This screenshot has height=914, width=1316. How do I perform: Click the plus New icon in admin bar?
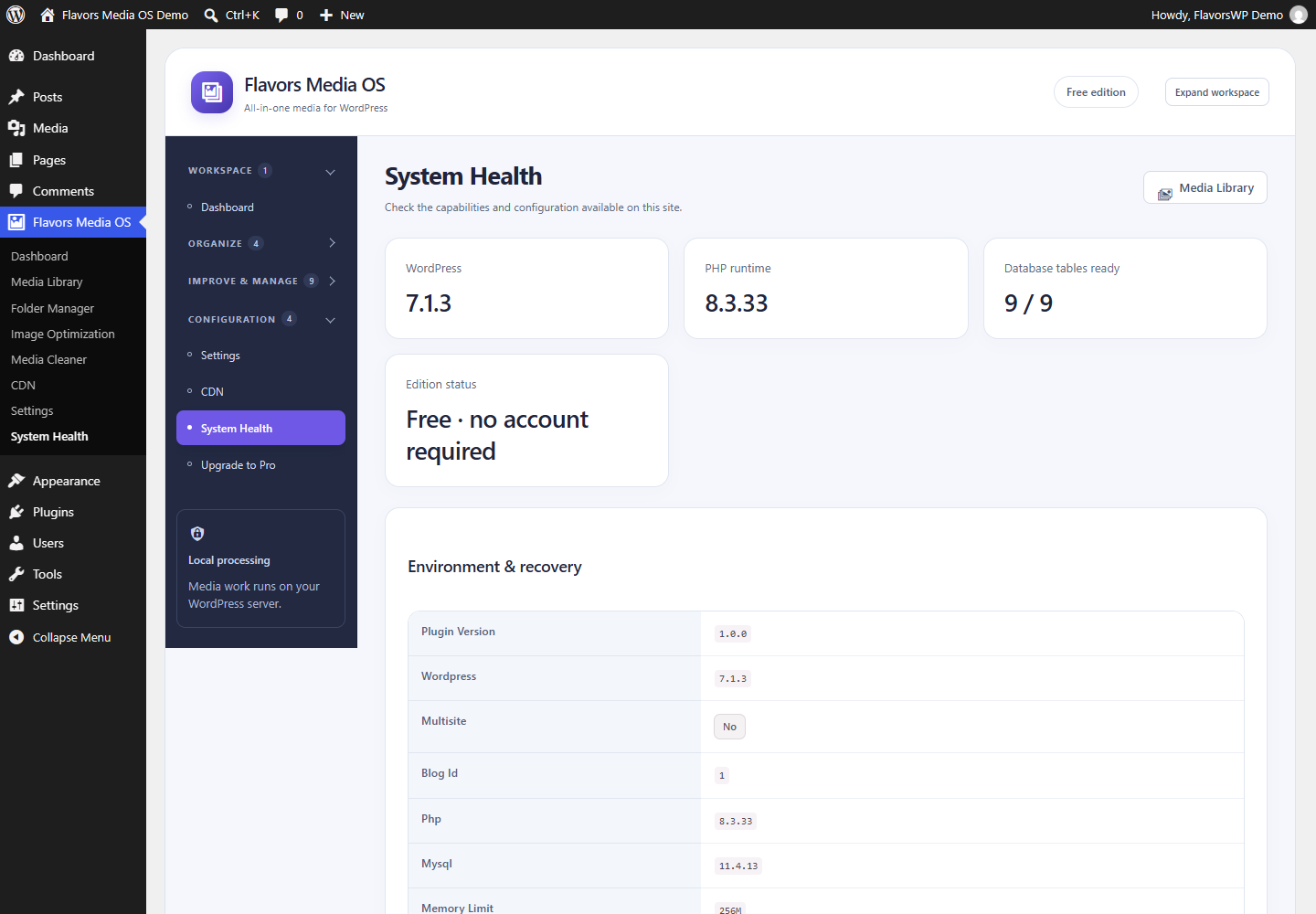pos(326,15)
